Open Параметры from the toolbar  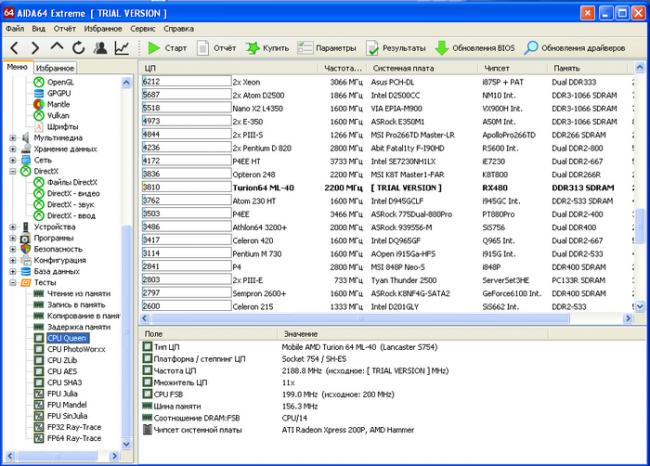[x=328, y=47]
